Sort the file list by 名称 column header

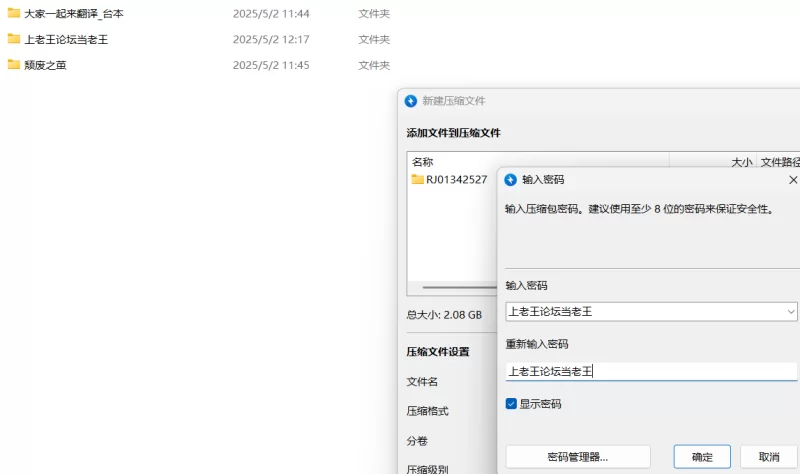coord(423,162)
